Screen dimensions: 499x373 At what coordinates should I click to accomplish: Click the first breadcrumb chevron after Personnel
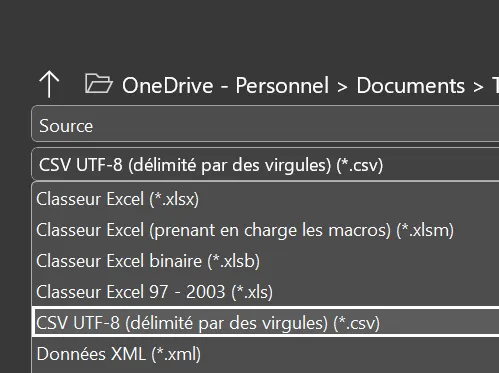coord(342,87)
